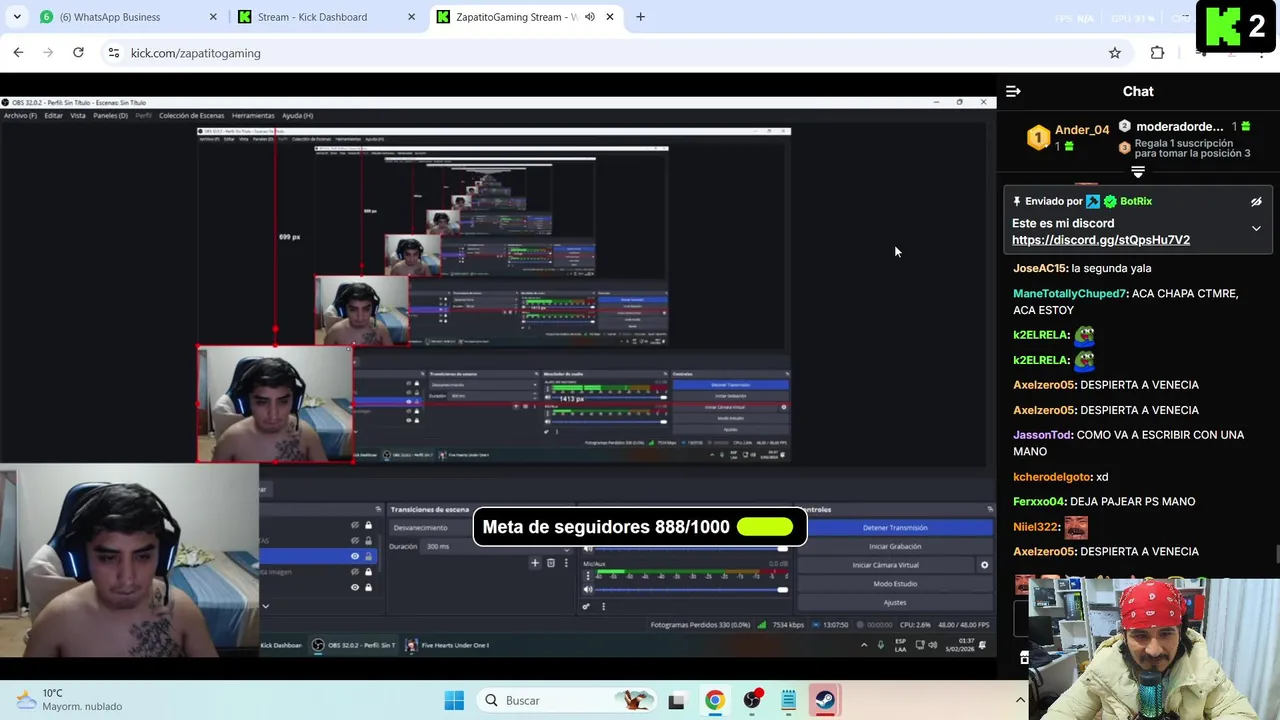The height and width of the screenshot is (720, 1280).
Task: View site information icon beside URL
Action: (x=113, y=53)
